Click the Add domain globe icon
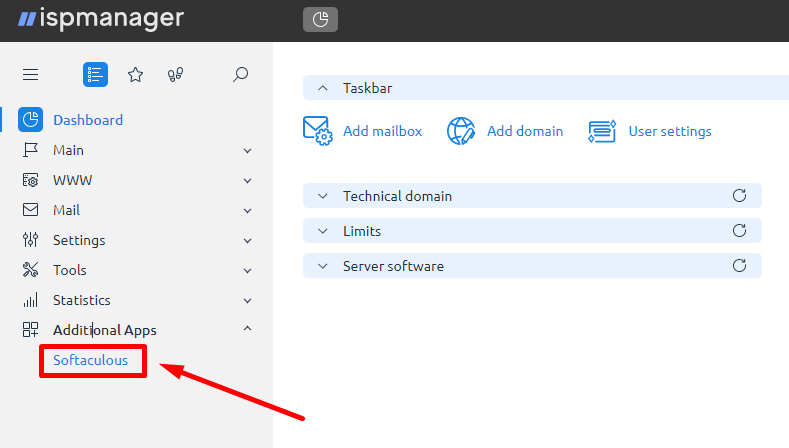The image size is (789, 448). click(461, 131)
